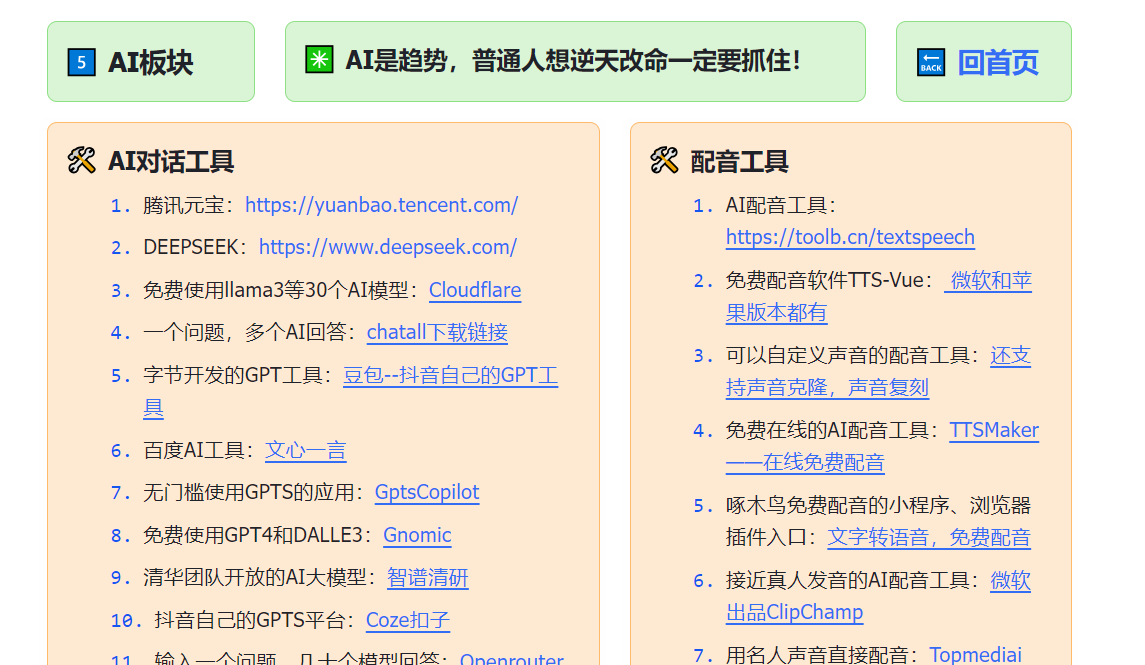Click the blue "5" badge in AI板块 header
The width and height of the screenshot is (1145, 665).
point(80,62)
